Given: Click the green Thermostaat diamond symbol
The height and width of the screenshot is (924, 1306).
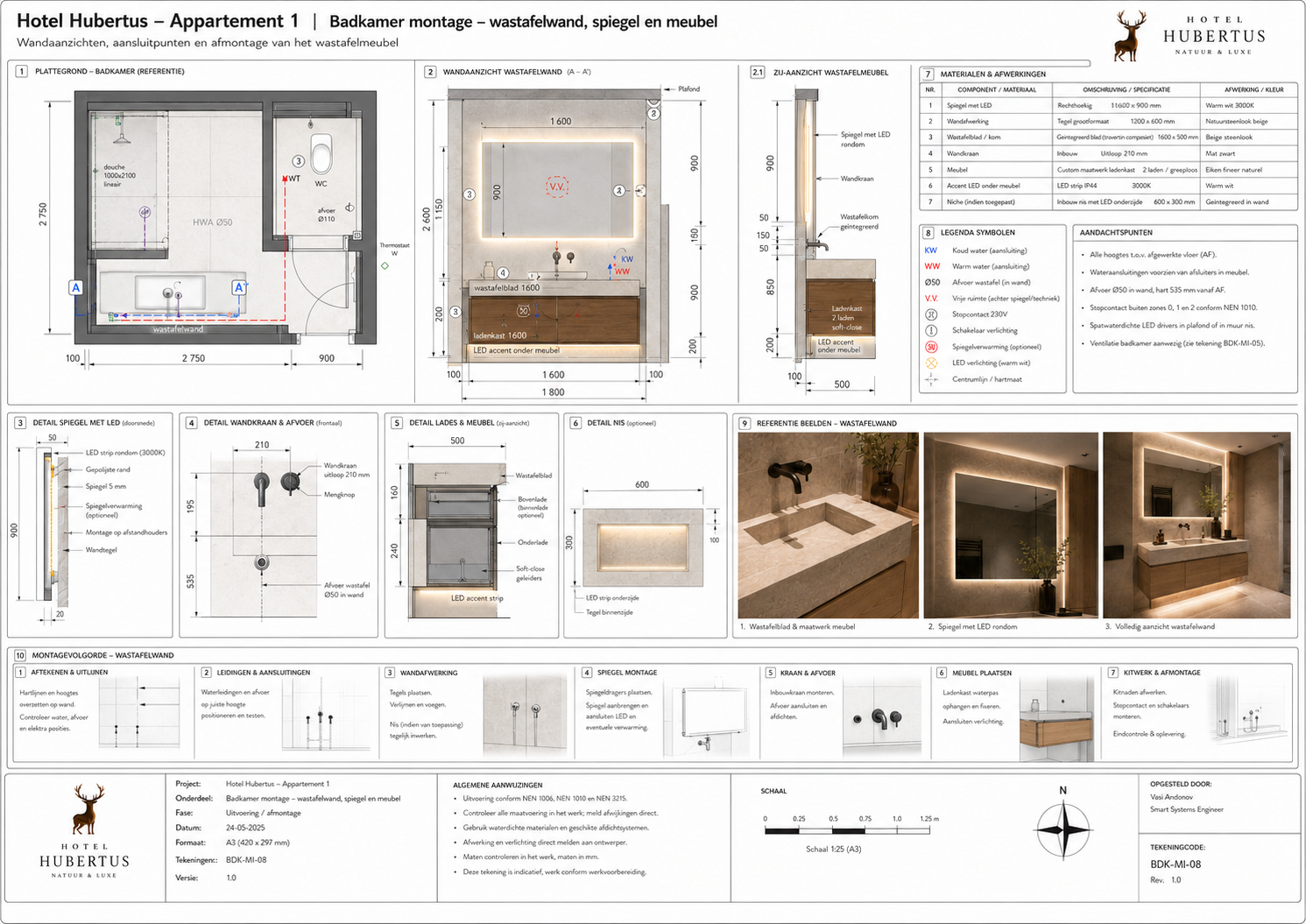Looking at the screenshot, I should (385, 265).
